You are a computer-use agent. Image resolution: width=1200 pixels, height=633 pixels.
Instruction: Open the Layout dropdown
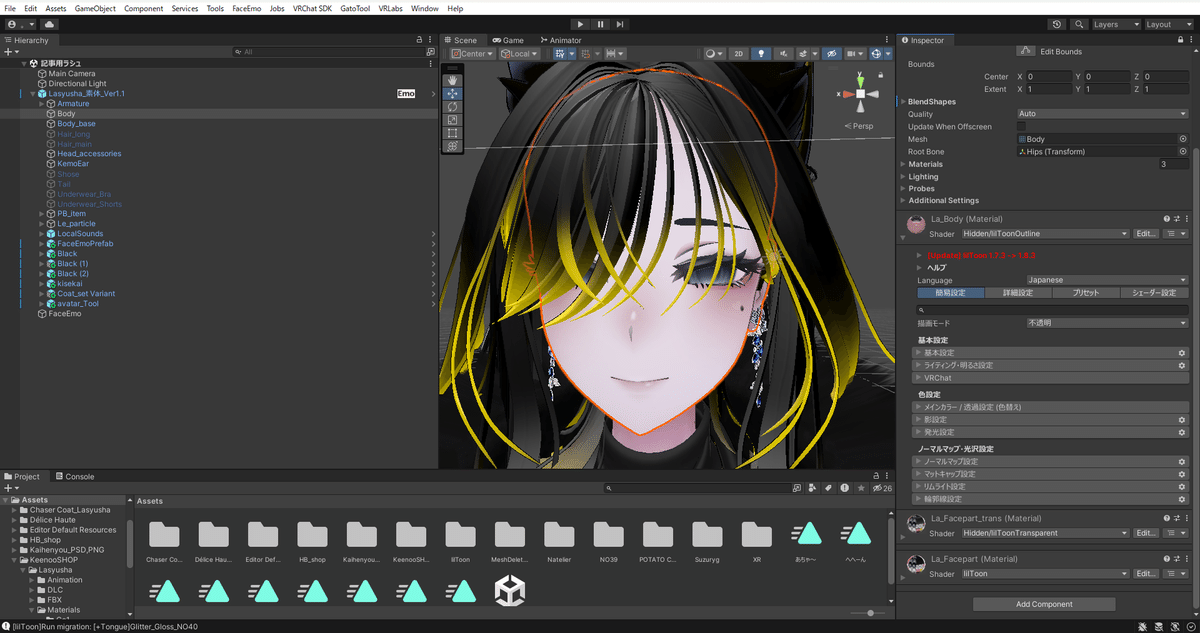pyautogui.click(x=1170, y=24)
